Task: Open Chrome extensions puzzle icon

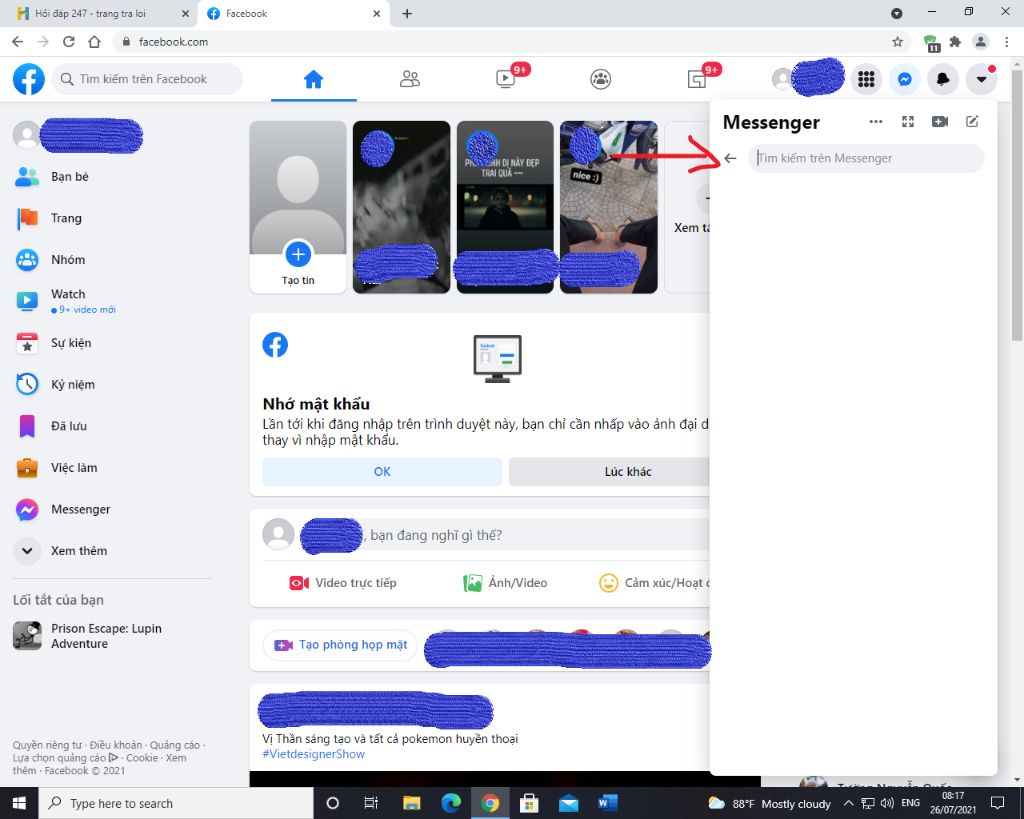Action: (955, 42)
